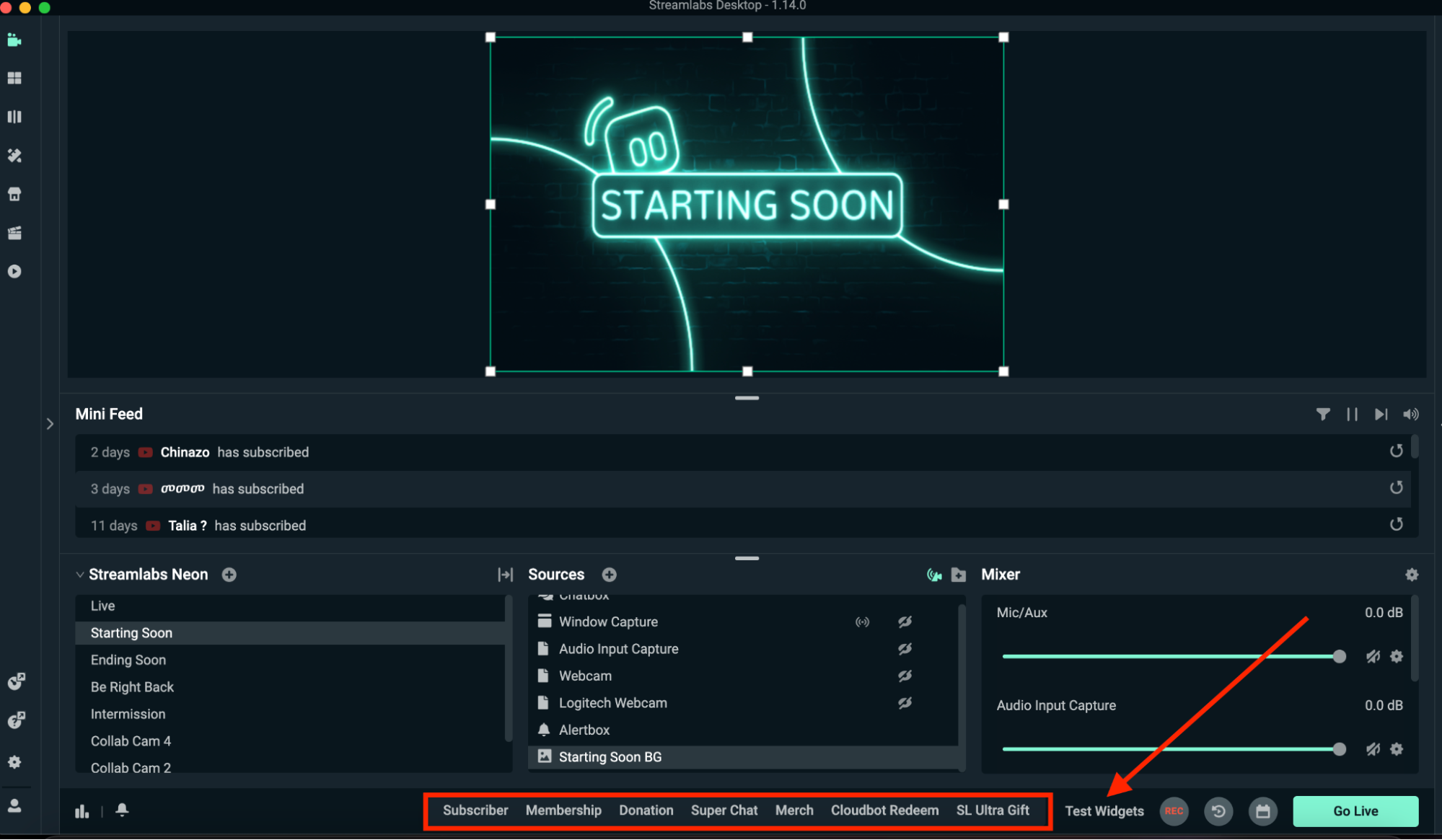
Task: Test the Donation widget alert
Action: pyautogui.click(x=646, y=810)
